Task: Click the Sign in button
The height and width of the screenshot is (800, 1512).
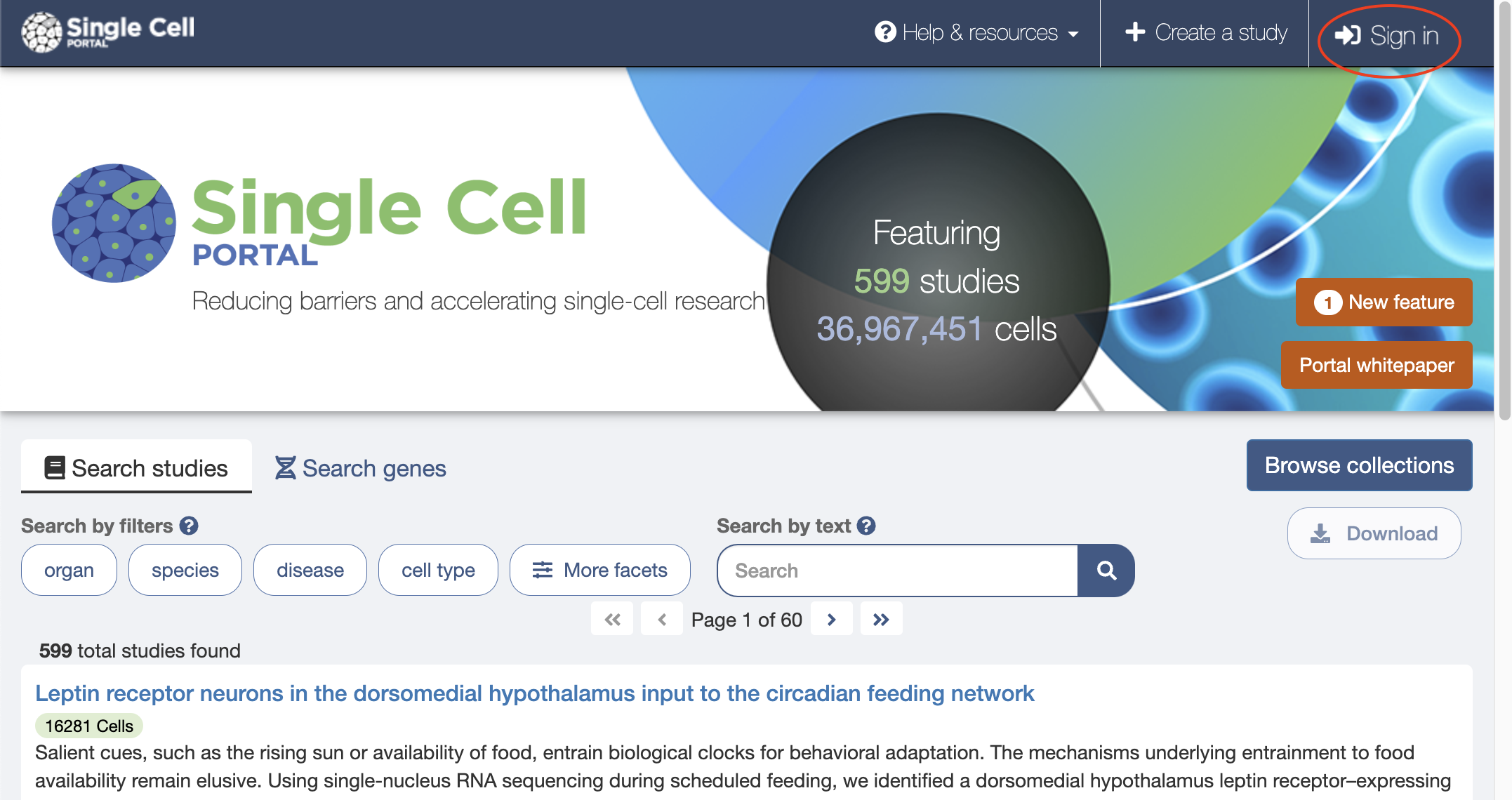Action: 1387,35
